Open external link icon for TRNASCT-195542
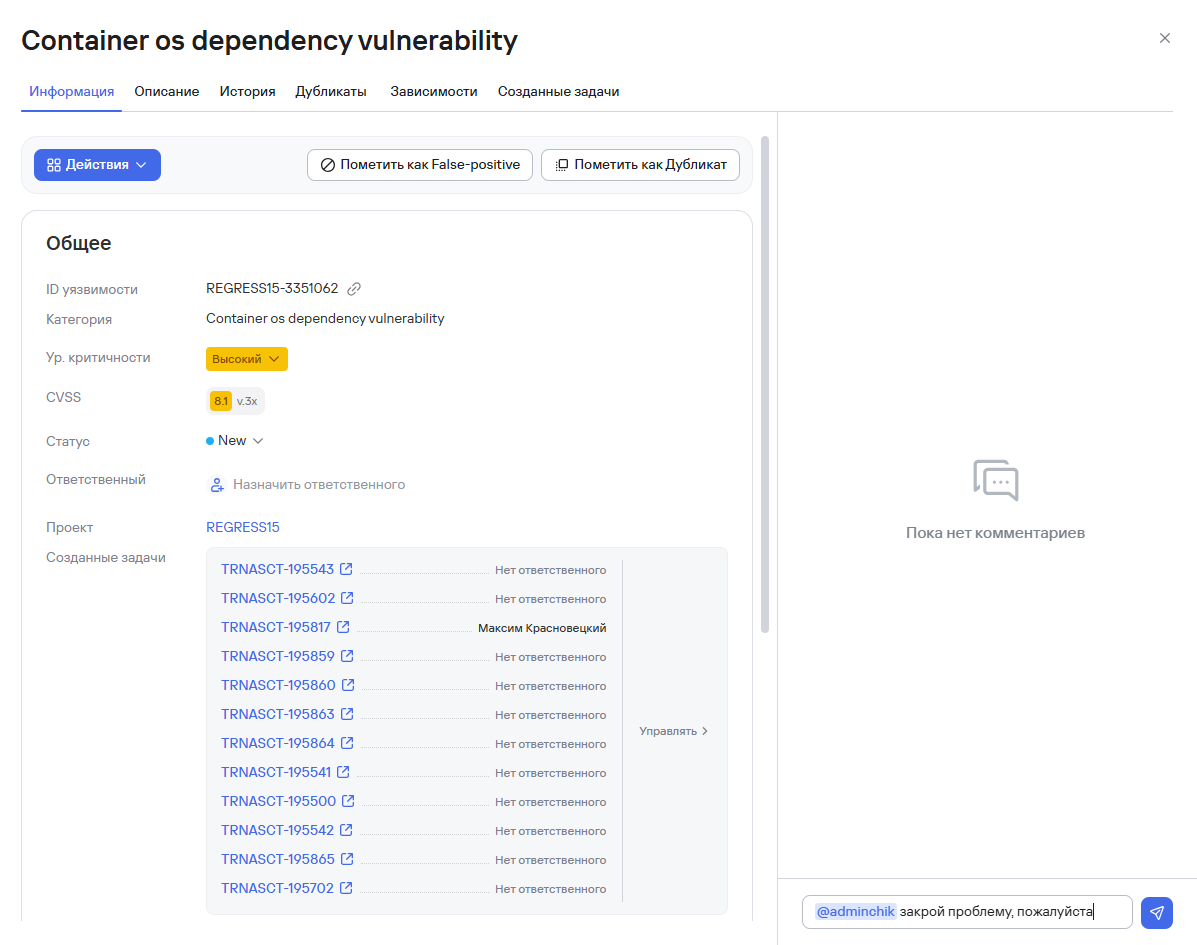Screen dimensions: 1197x945 coord(346,831)
